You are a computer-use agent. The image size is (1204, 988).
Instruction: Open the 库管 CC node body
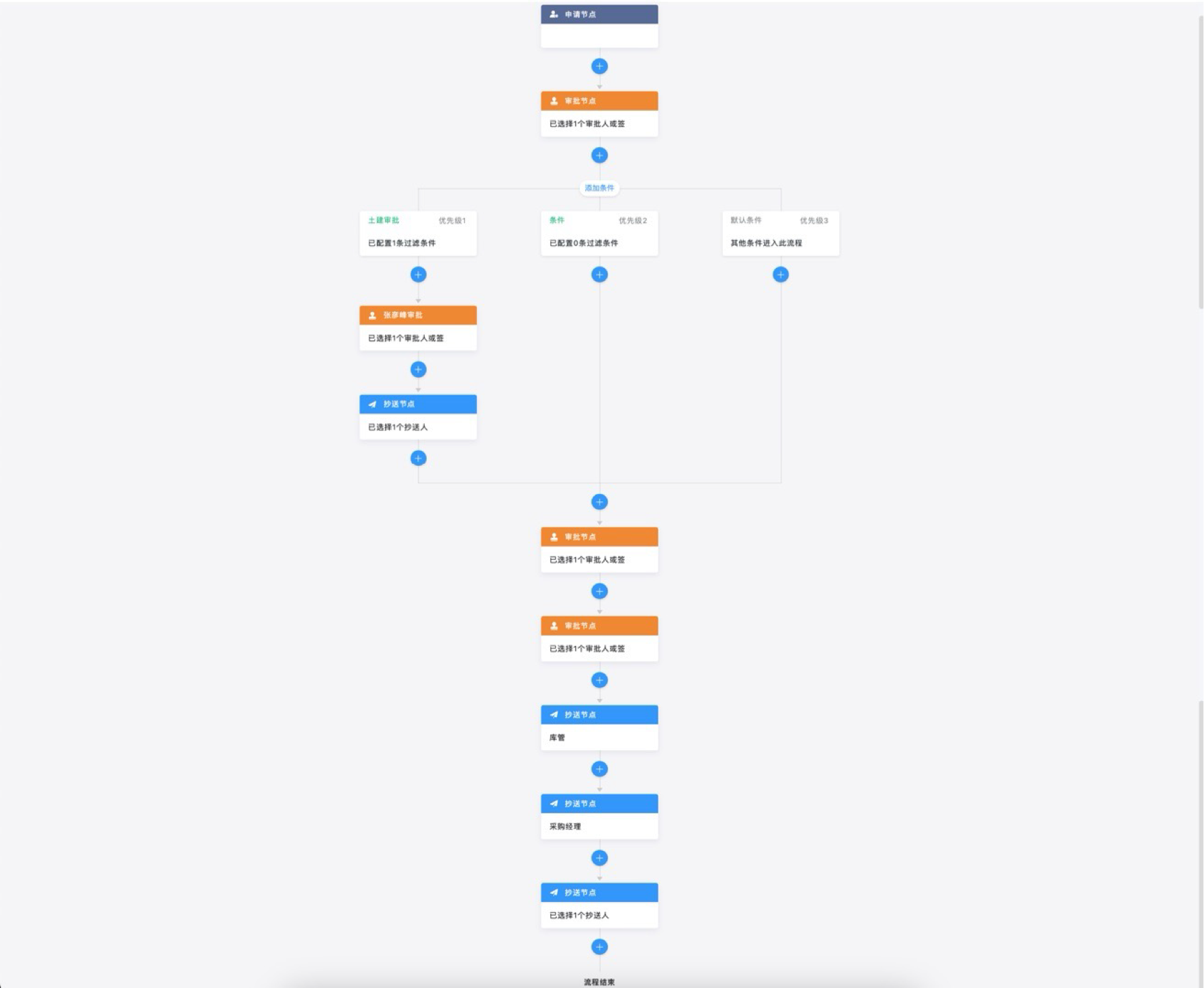pos(599,737)
